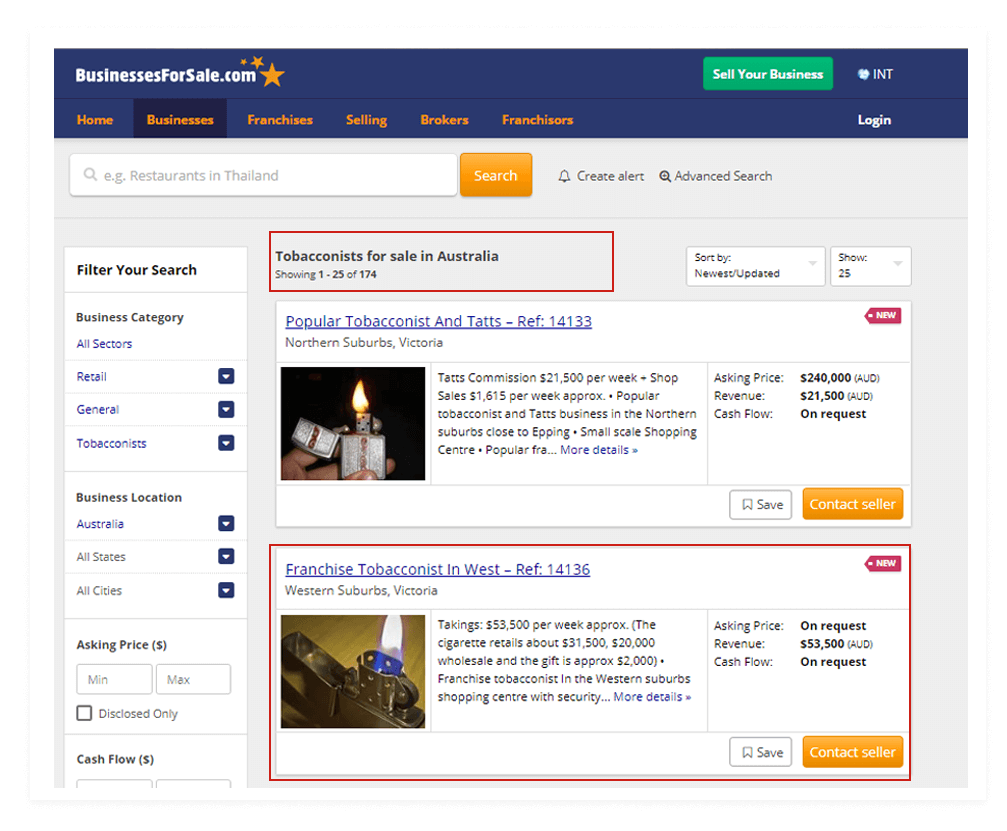The width and height of the screenshot is (1007, 831).
Task: Click the General category link
Action: point(98,409)
